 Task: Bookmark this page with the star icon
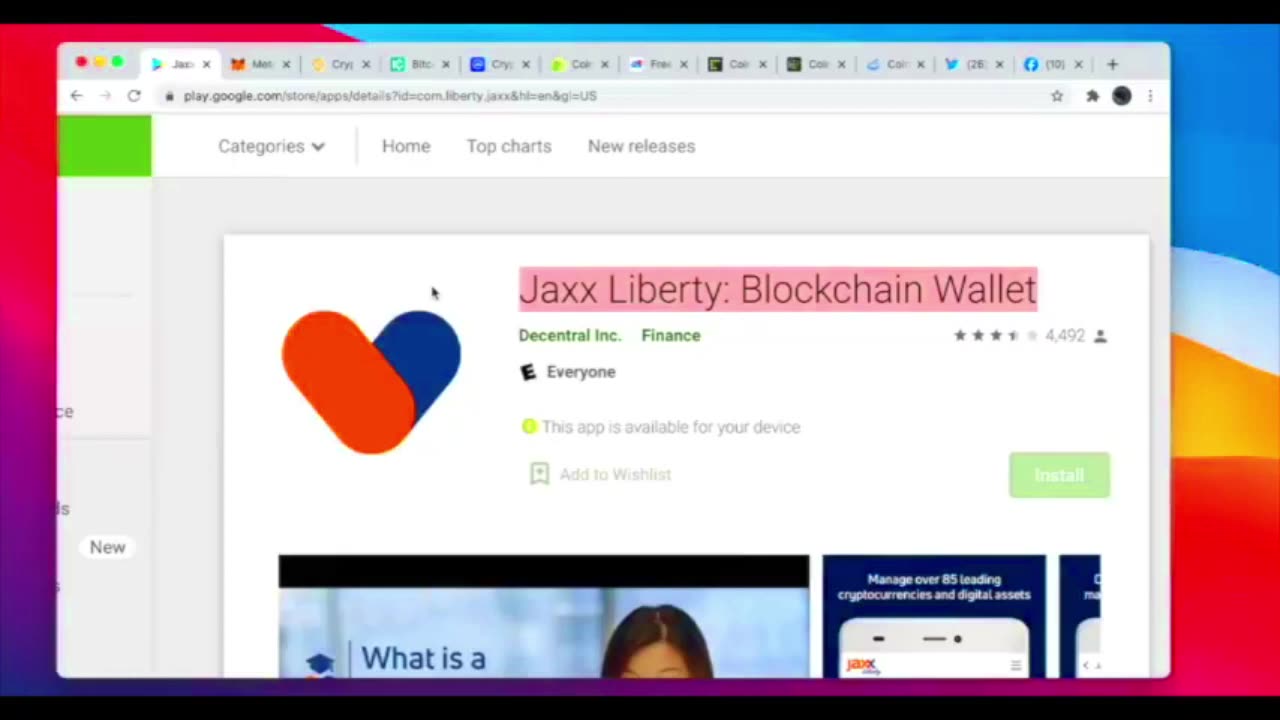[x=1057, y=96]
